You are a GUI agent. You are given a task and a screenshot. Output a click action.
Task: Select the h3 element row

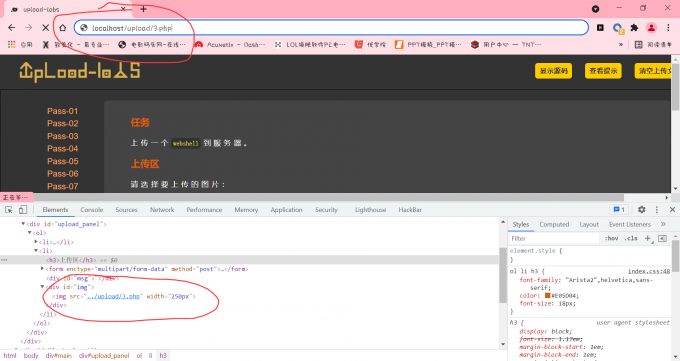pos(249,260)
